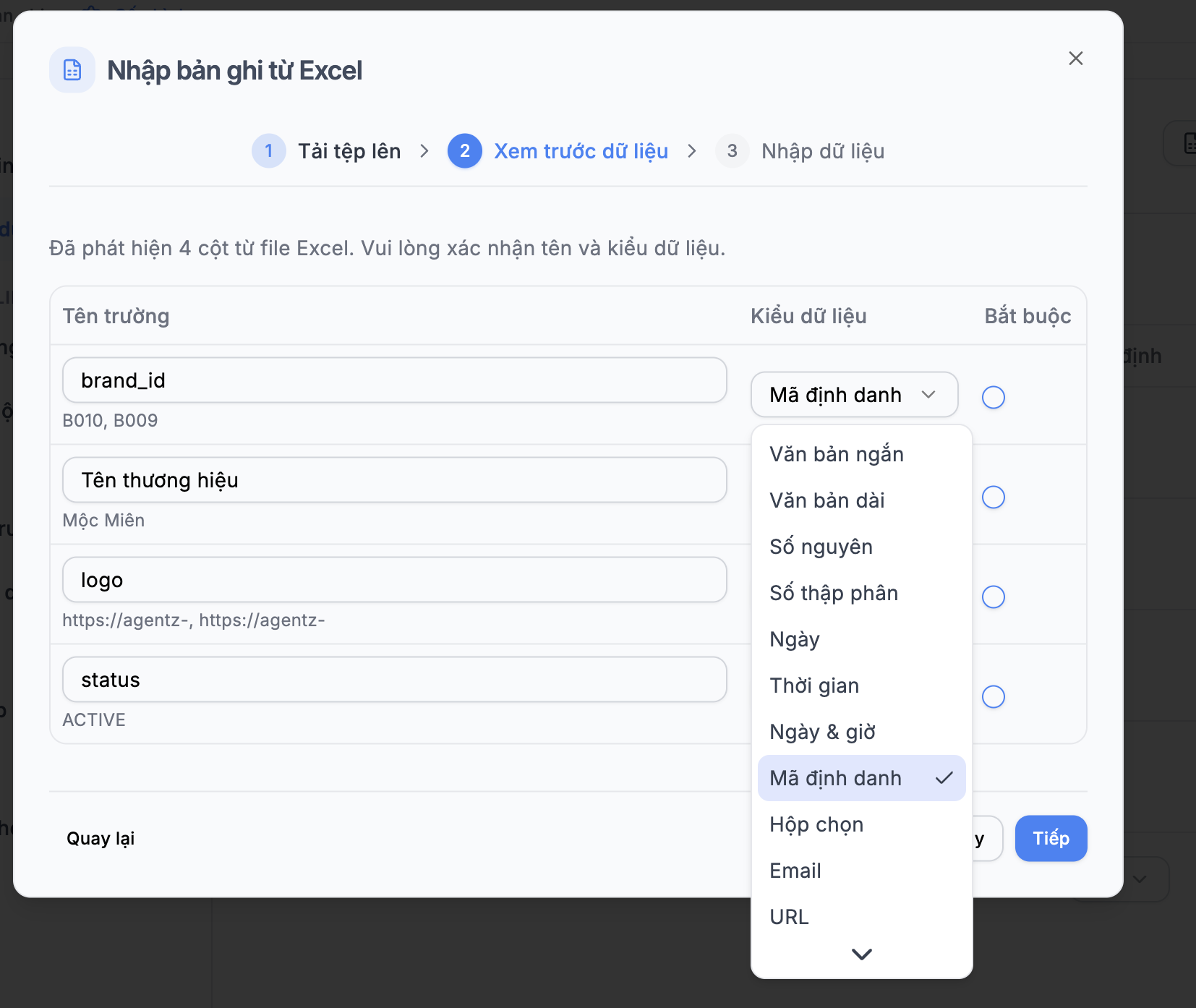Click the scroll-down chevron at the bottom of the dropdown list
Viewport: 1196px width, 1008px height.
pos(862,954)
